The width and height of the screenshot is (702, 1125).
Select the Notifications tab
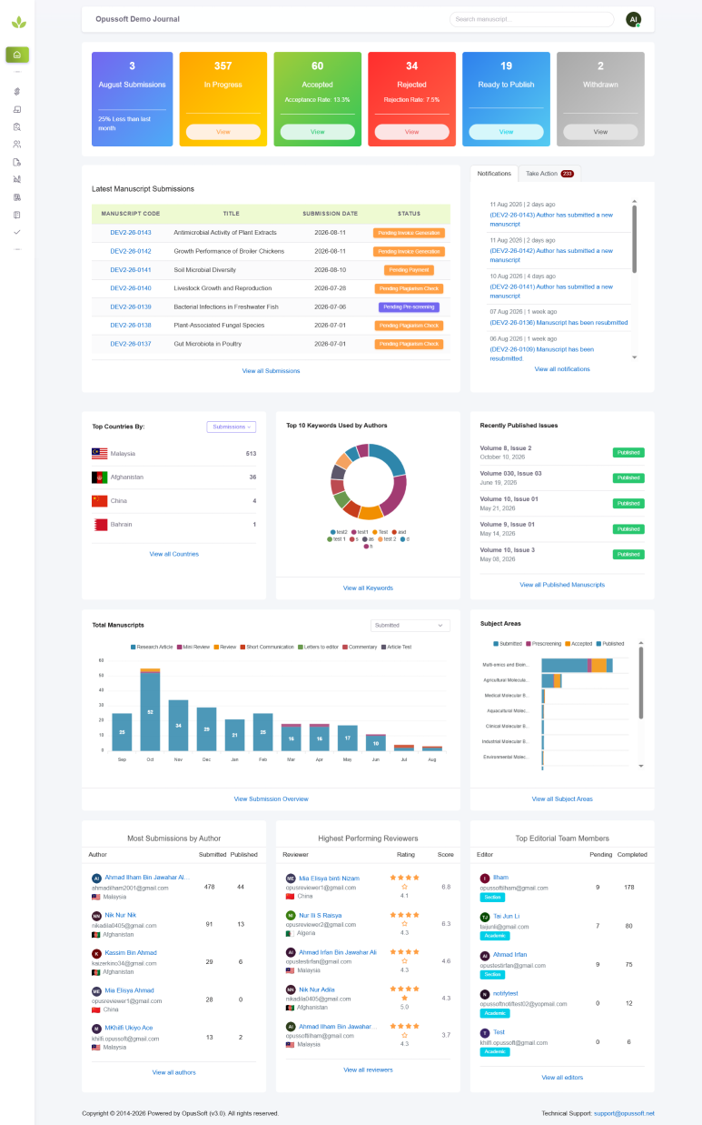point(494,174)
